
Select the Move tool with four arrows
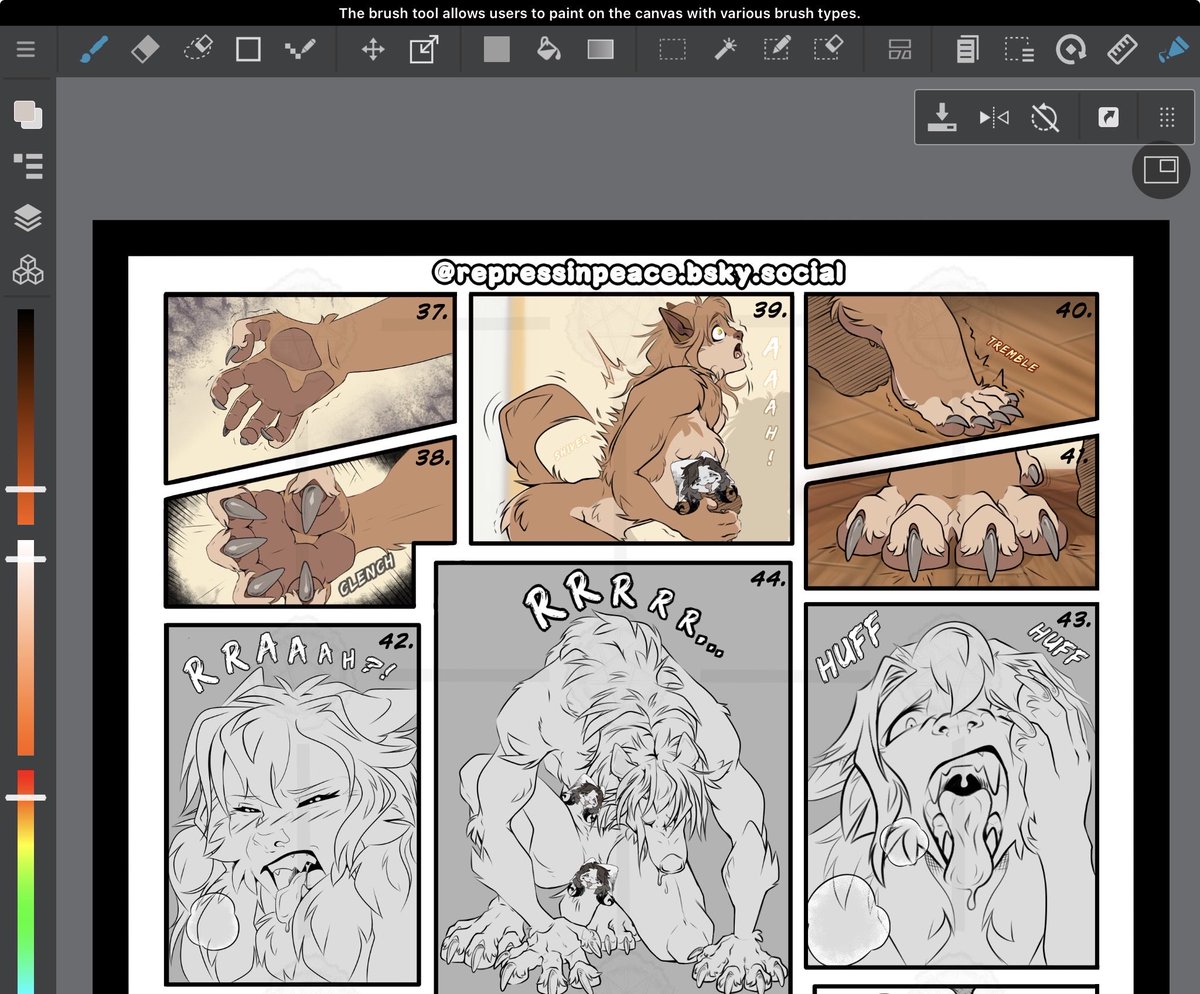(x=373, y=49)
